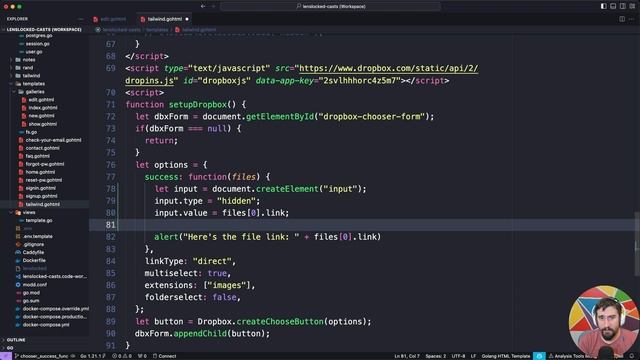Open go.mod file
The width and height of the screenshot is (640, 360).
[x=31, y=293]
